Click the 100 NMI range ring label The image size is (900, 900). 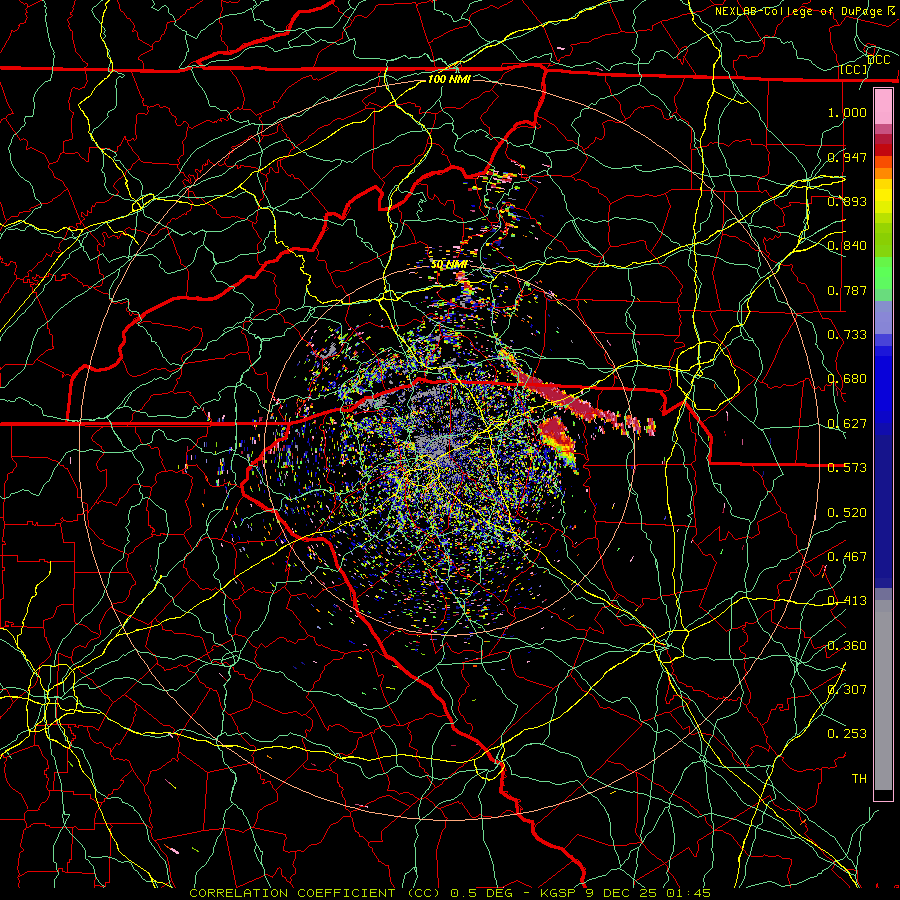tap(449, 79)
